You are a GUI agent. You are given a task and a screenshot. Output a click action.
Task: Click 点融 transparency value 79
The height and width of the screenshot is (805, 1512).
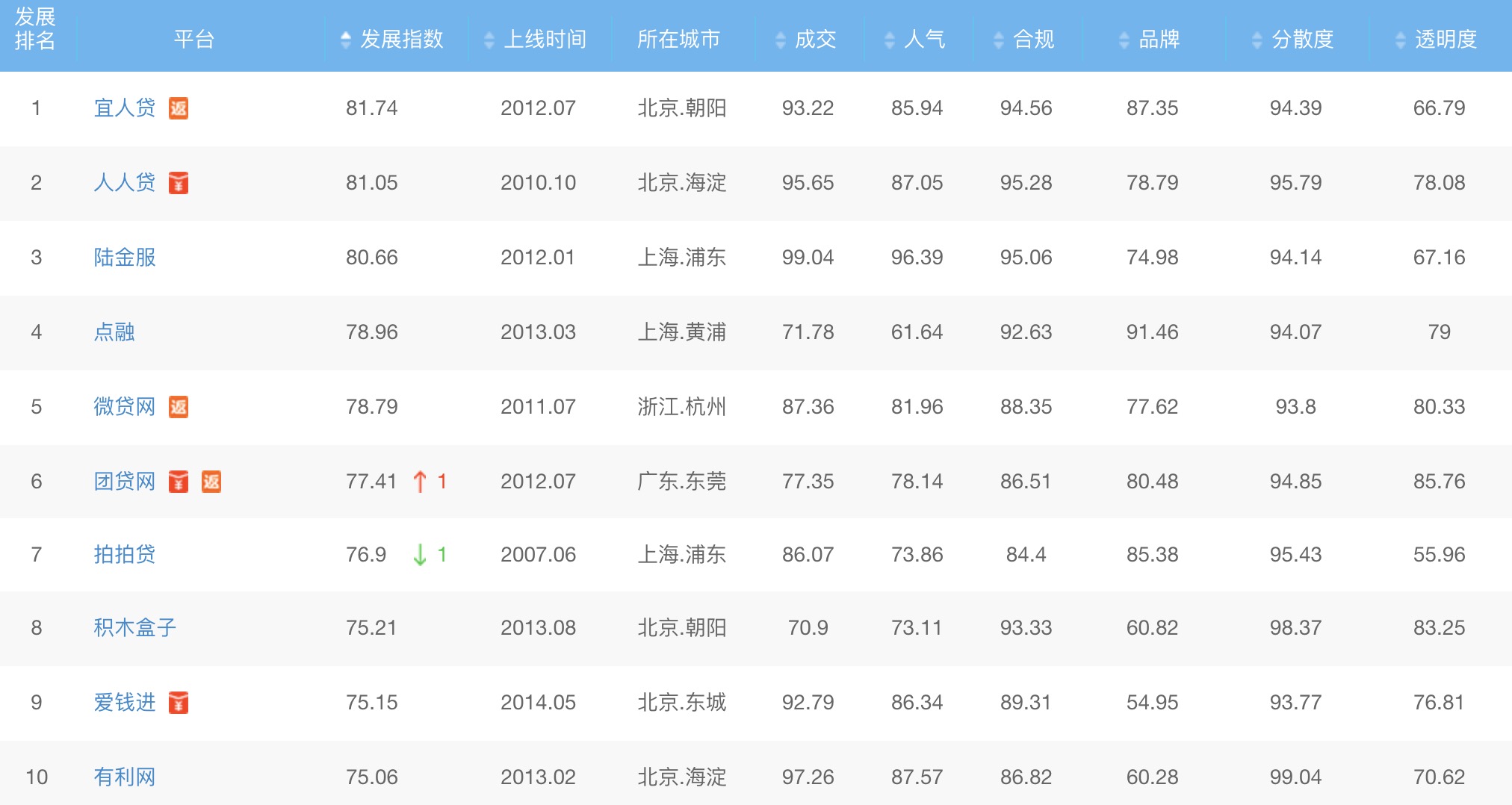click(1440, 332)
